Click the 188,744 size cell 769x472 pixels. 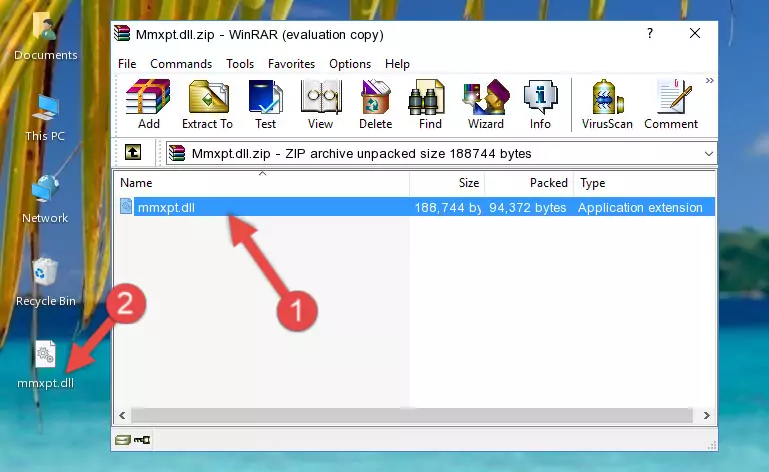pyautogui.click(x=447, y=208)
